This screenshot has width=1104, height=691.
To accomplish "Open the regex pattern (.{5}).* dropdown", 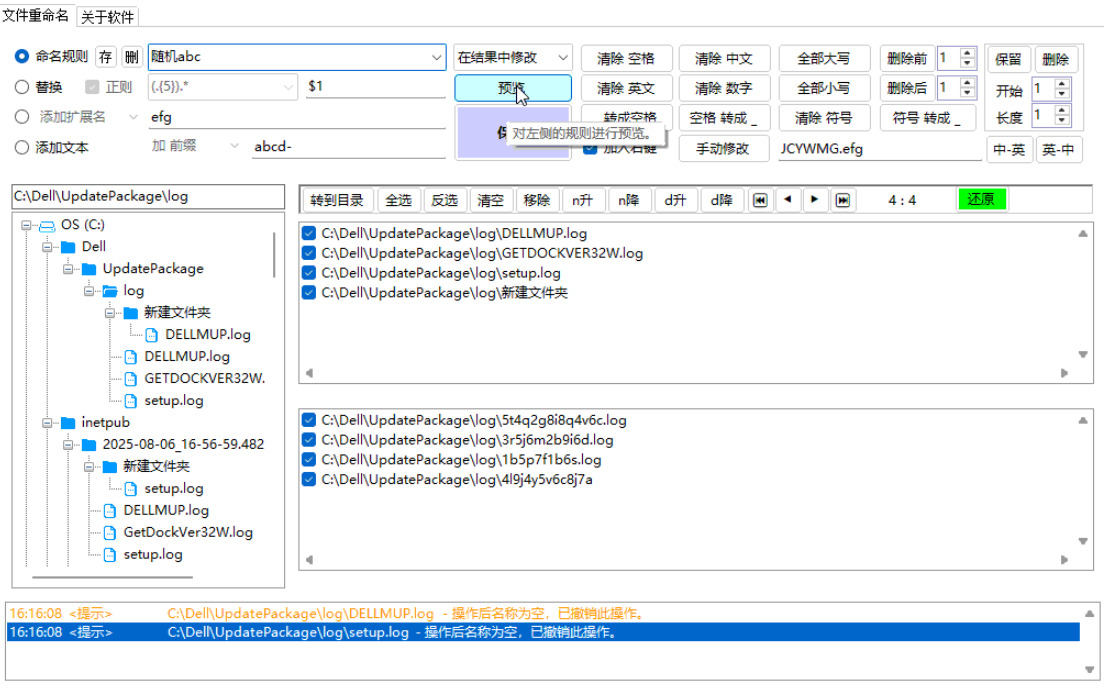I will pos(288,87).
